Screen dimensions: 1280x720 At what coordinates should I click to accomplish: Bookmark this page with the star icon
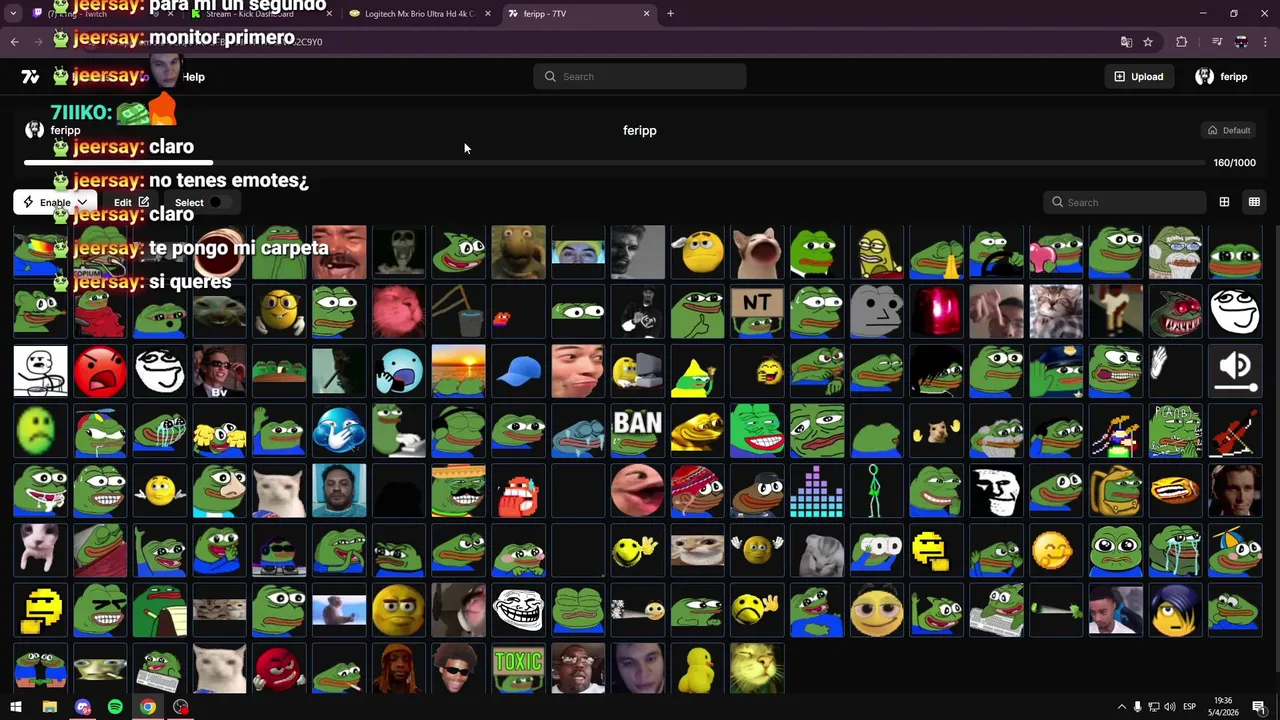[1148, 42]
